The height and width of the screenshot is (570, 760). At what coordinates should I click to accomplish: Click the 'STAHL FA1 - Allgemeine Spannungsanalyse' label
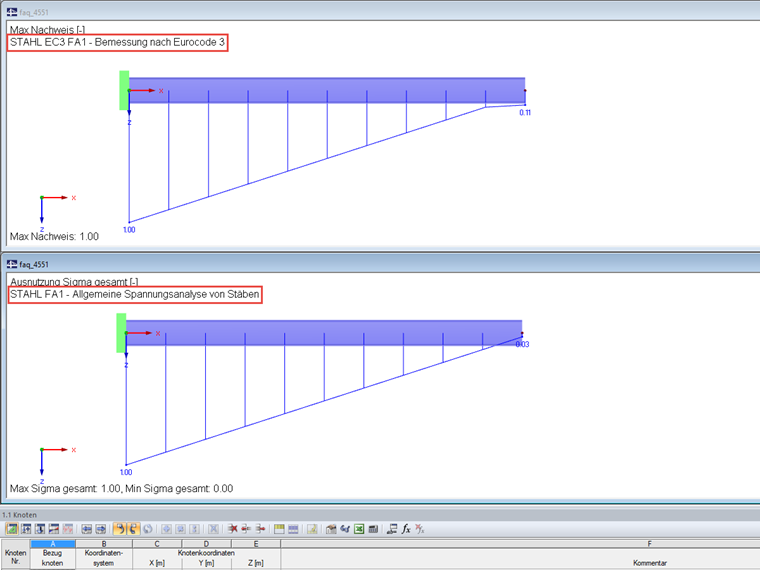(135, 294)
